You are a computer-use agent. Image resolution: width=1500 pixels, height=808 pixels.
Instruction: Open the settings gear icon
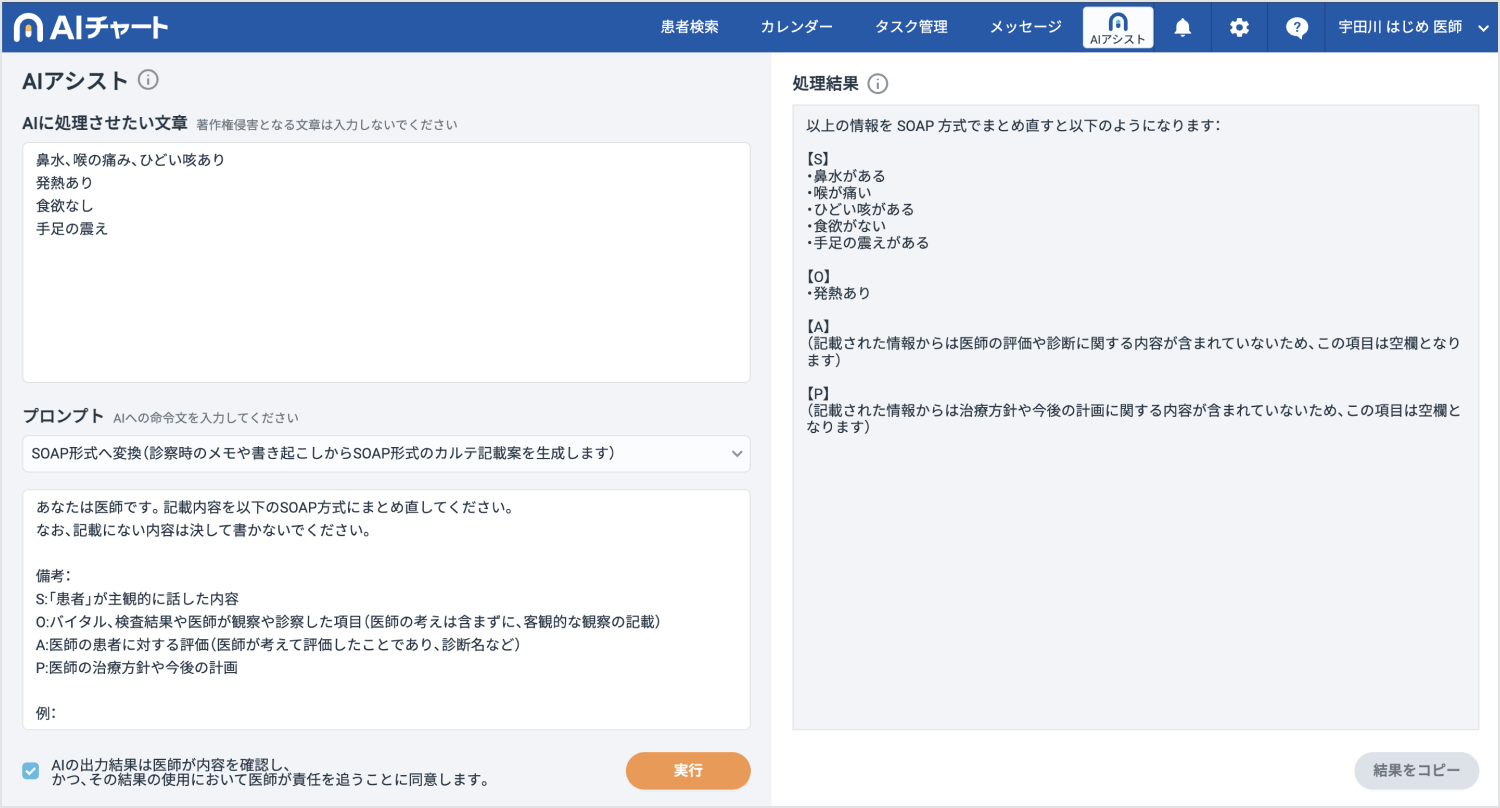click(x=1239, y=28)
